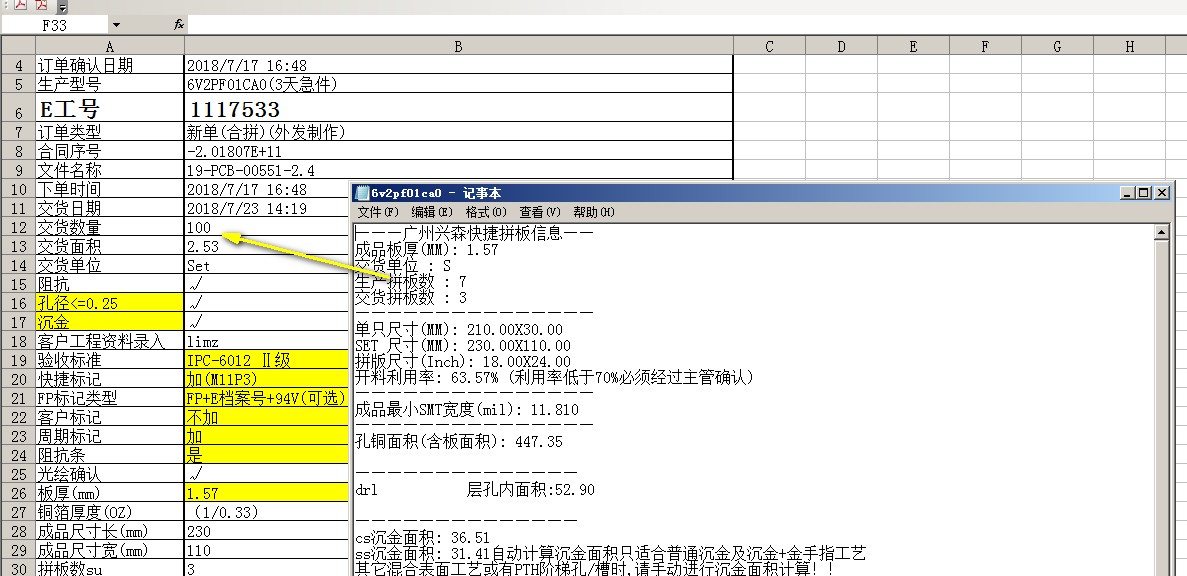Select row 12 header

coord(18,227)
